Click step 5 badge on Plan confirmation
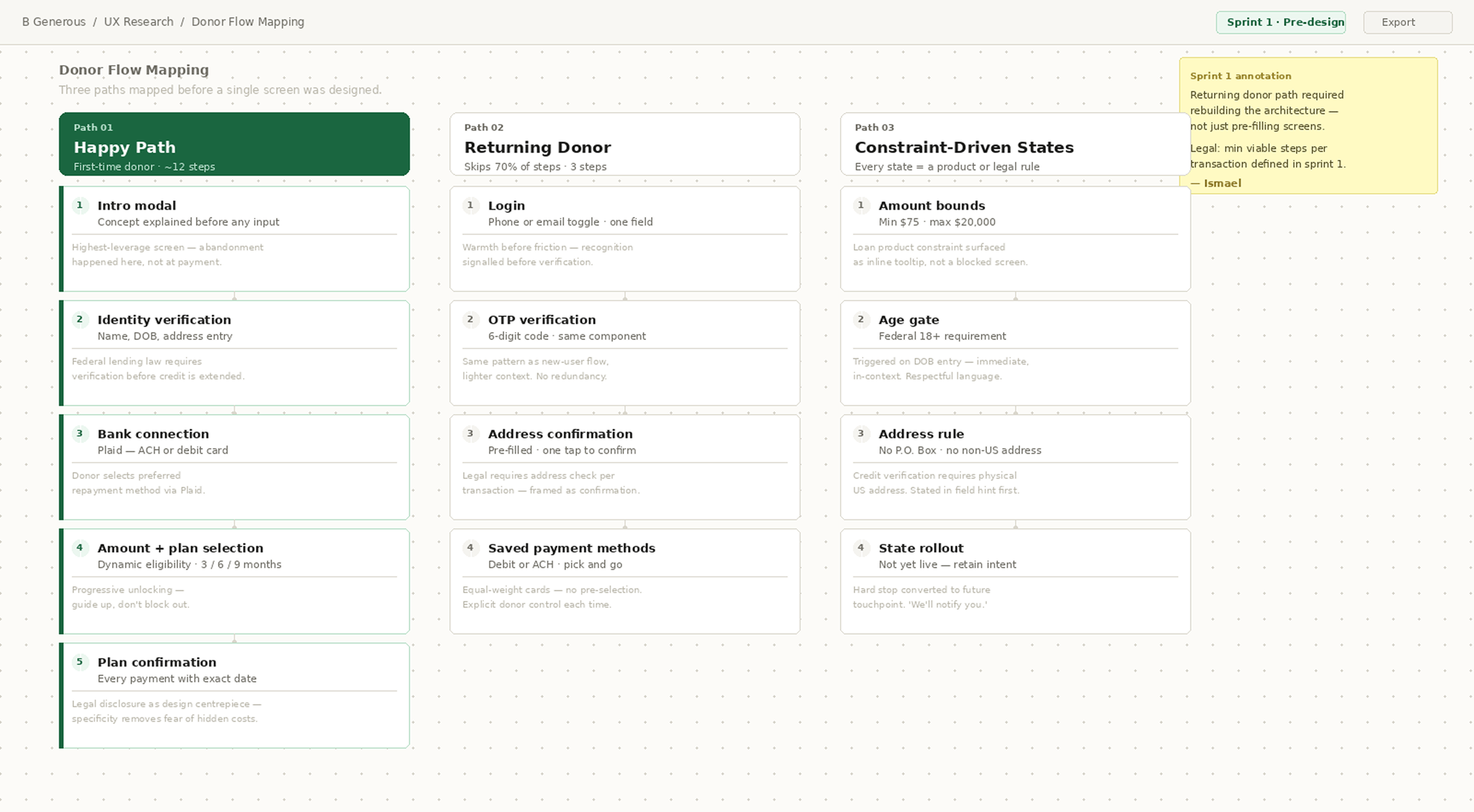 tap(80, 662)
